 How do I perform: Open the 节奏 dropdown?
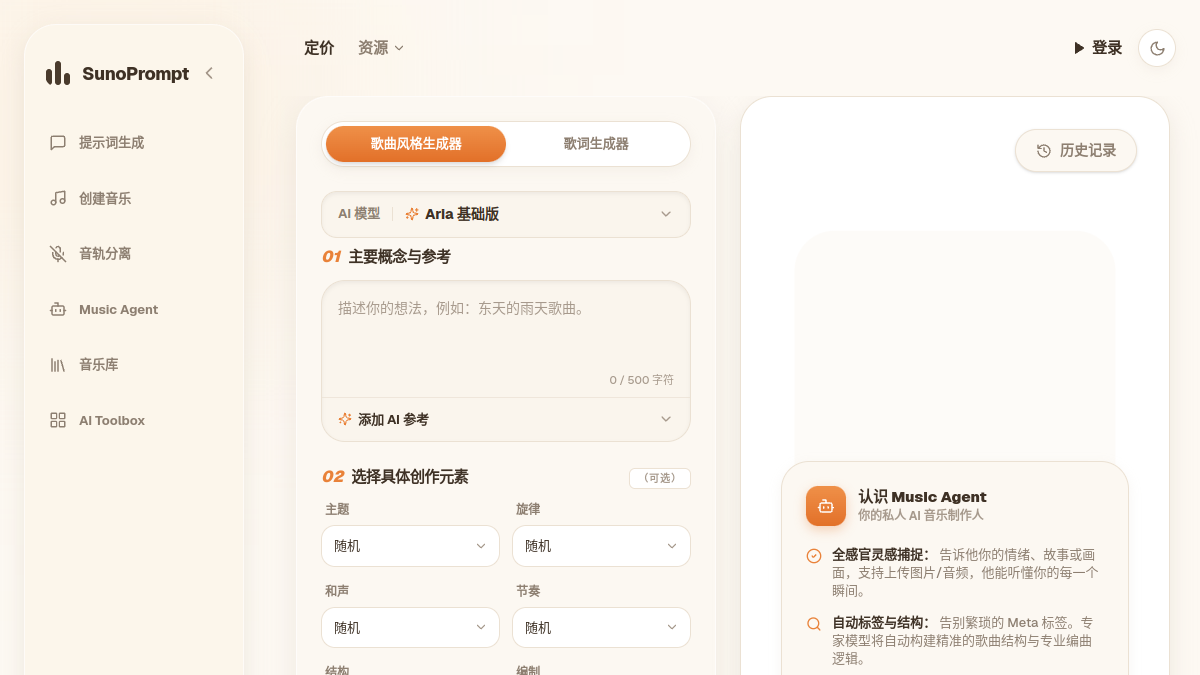point(601,628)
